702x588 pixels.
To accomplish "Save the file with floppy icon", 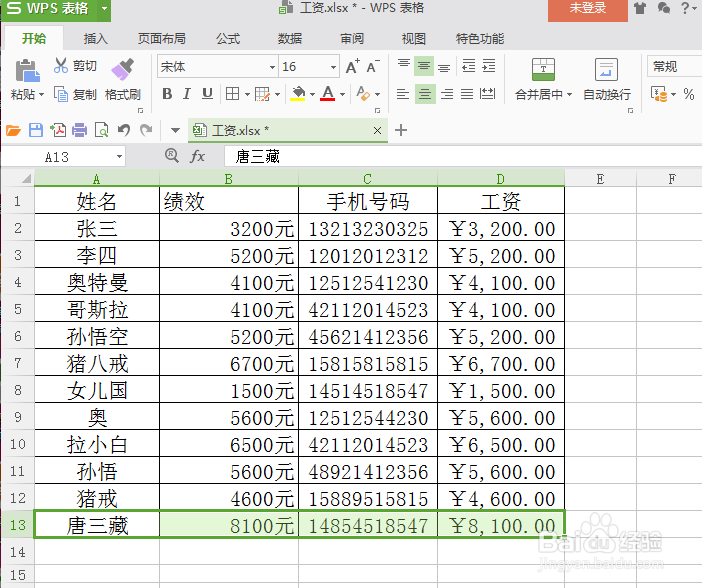I will point(36,130).
